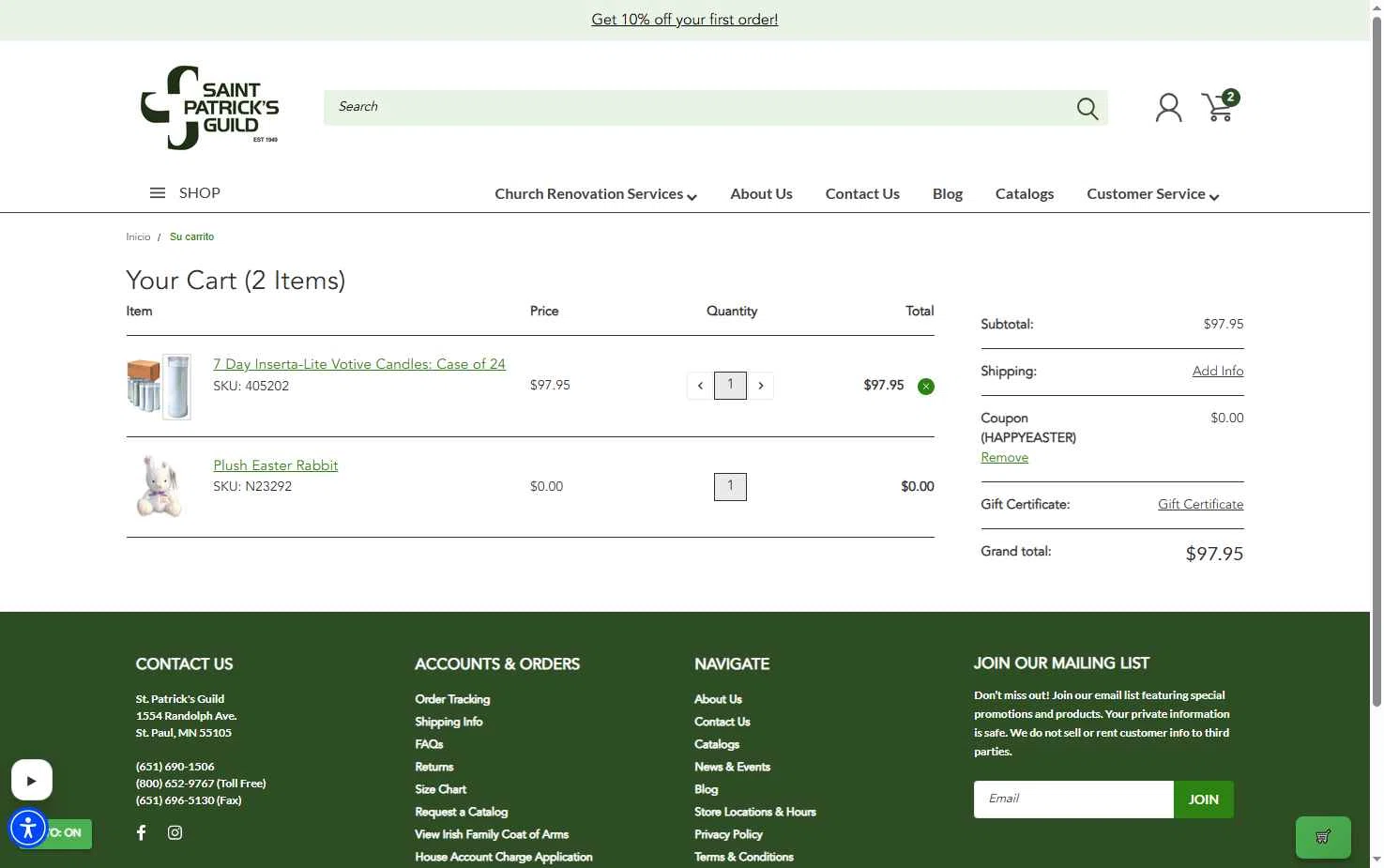The height and width of the screenshot is (868, 1384).
Task: Open the user account icon
Action: pos(1168,108)
